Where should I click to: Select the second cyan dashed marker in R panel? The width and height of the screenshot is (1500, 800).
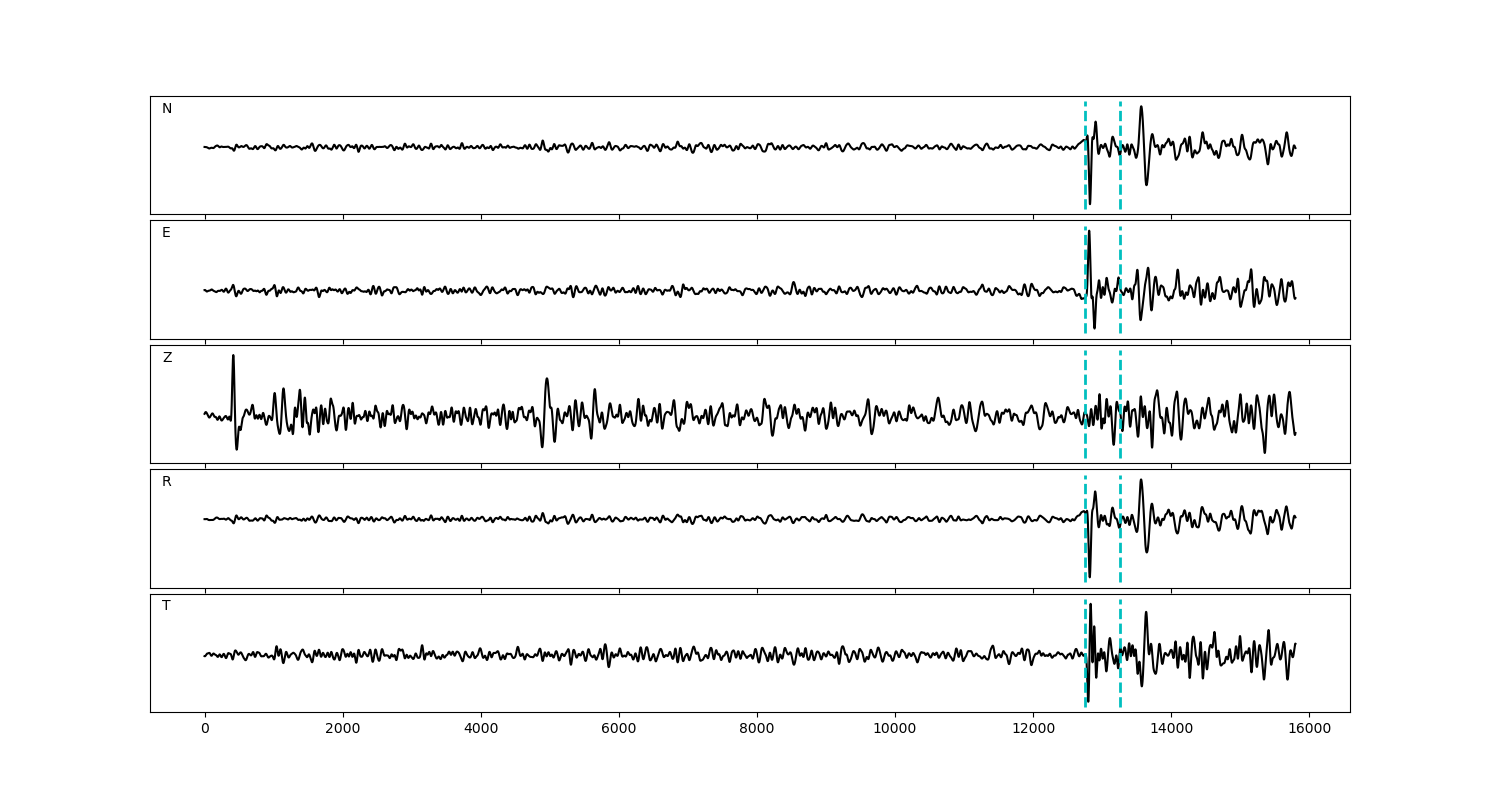tap(1120, 550)
